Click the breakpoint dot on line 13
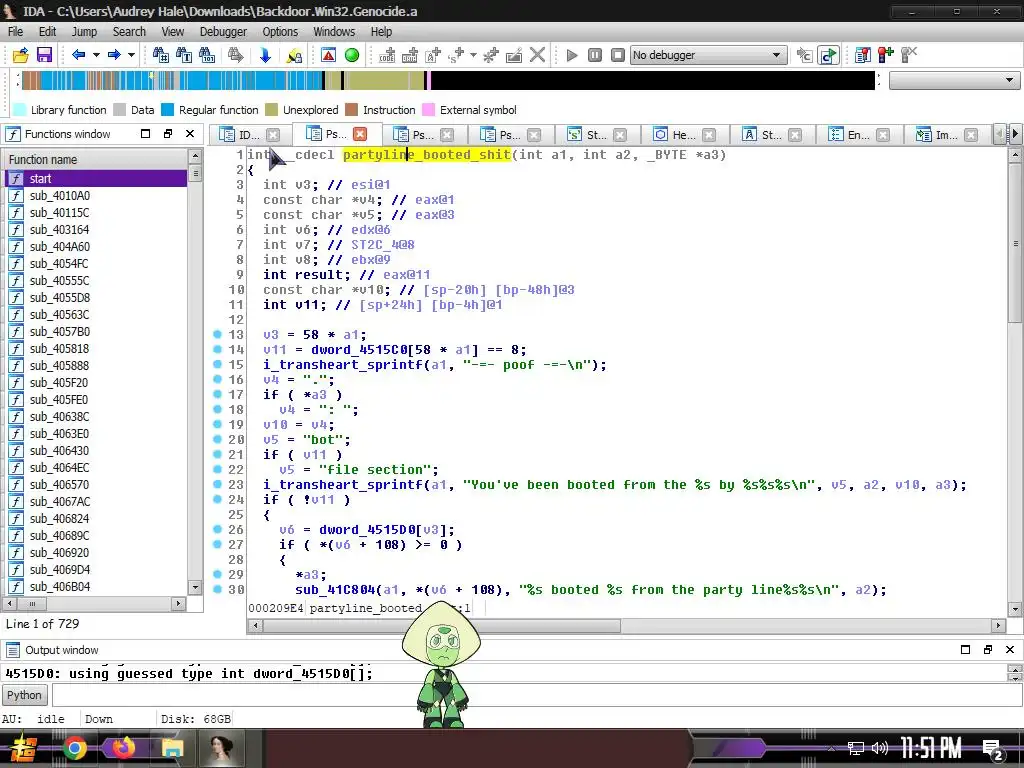The height and width of the screenshot is (768, 1024). tap(217, 334)
